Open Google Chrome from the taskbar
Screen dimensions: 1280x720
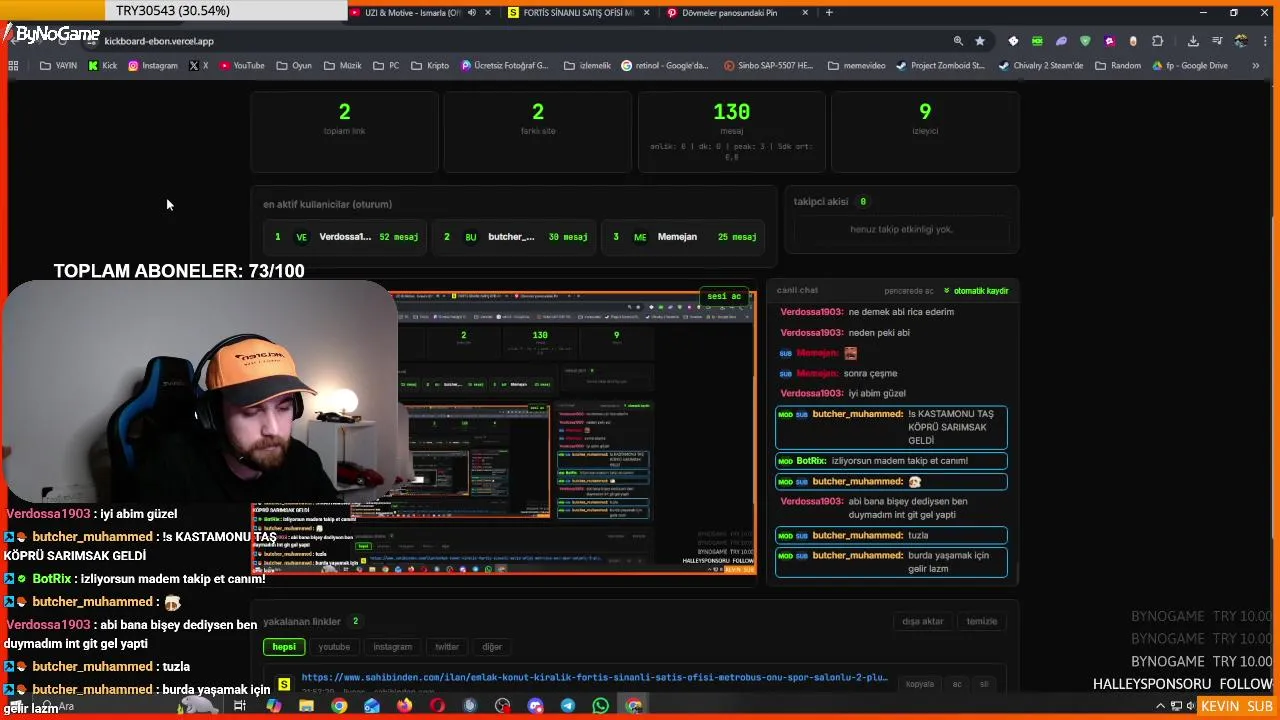(x=339, y=706)
